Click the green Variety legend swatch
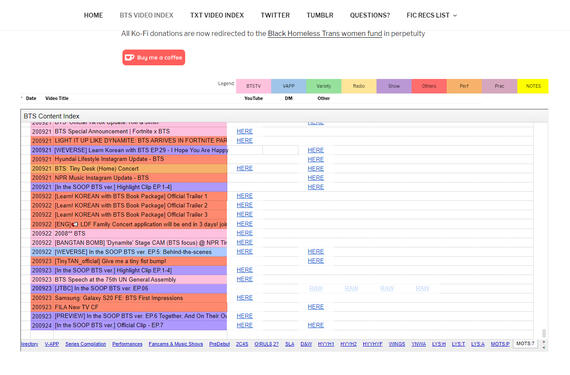This screenshot has height=375, width=570. 324,86
